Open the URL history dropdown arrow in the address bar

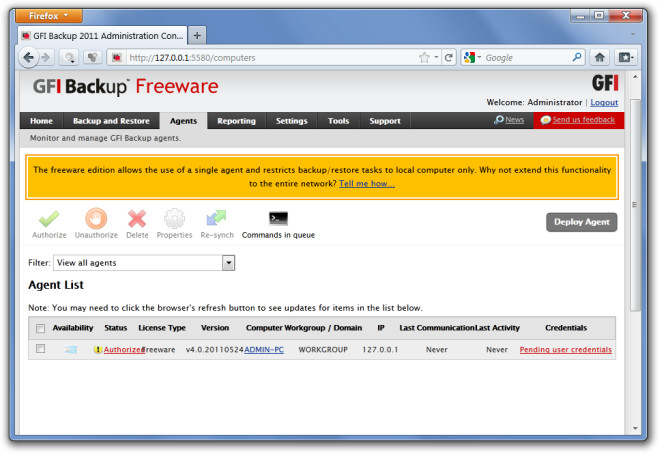point(436,57)
